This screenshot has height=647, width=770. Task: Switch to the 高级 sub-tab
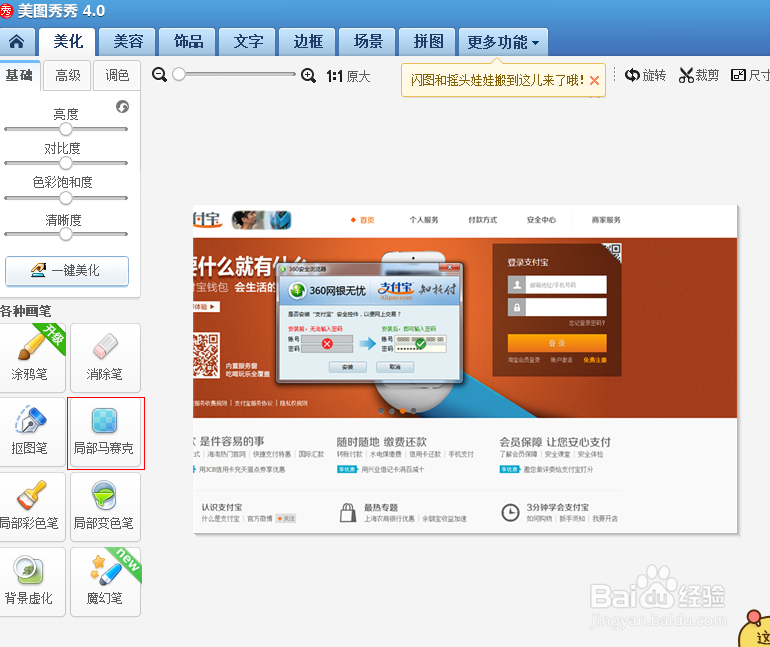[67, 75]
